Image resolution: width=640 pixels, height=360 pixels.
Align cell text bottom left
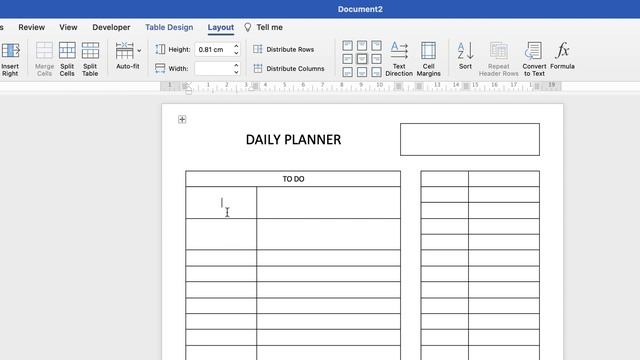(x=347, y=72)
